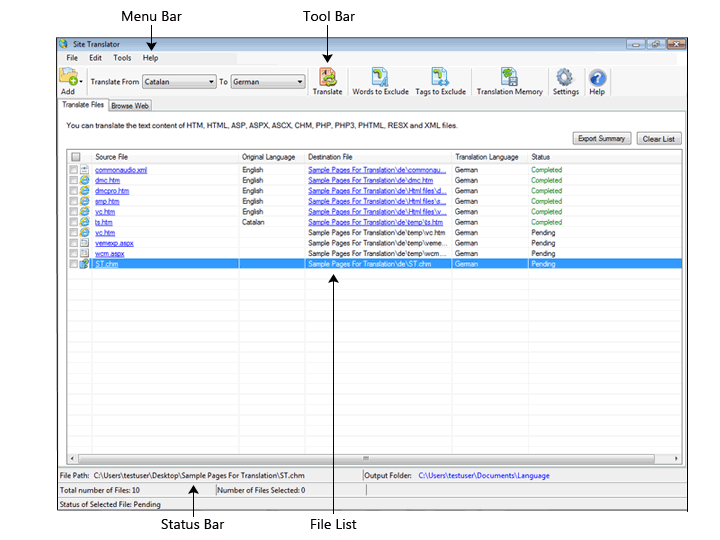The width and height of the screenshot is (720, 540).
Task: Click help file icon beside ST.chm
Action: pyautogui.click(x=84, y=264)
